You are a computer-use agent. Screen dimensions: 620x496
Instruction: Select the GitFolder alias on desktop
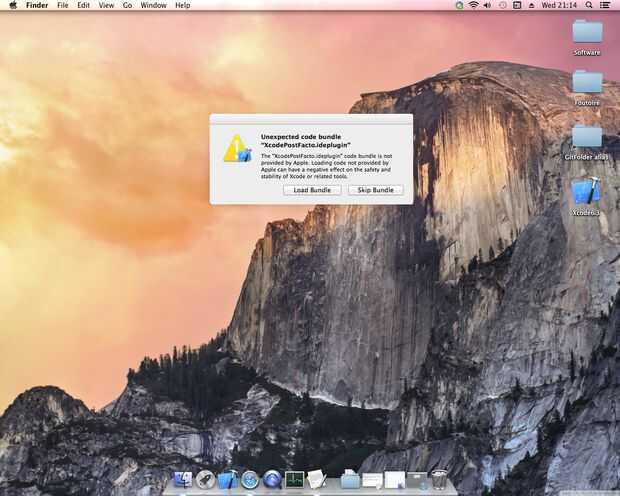pyautogui.click(x=587, y=142)
